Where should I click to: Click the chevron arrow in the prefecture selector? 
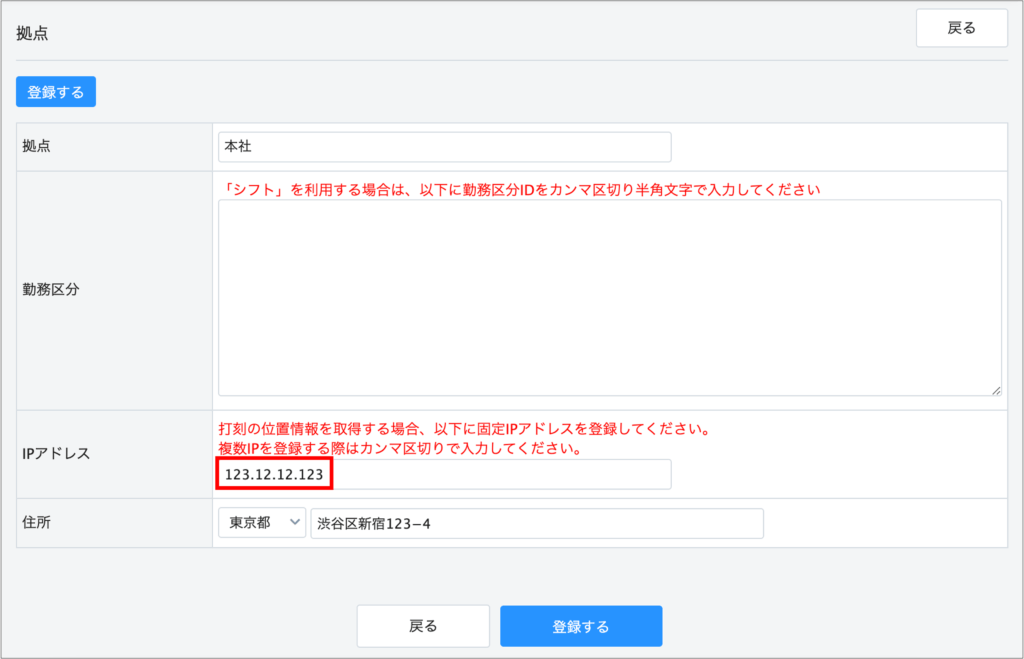(x=294, y=523)
